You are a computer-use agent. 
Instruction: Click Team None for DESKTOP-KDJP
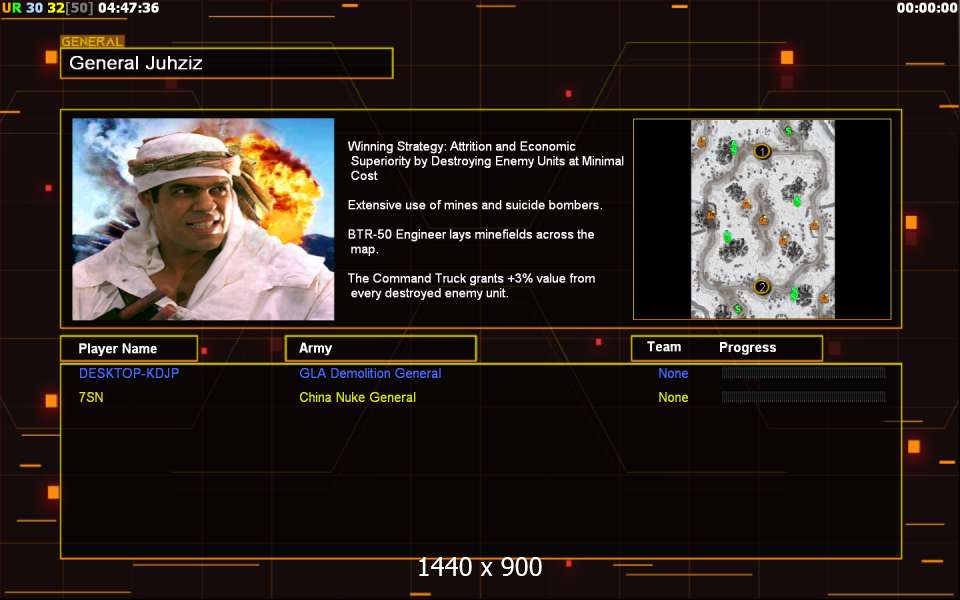pyautogui.click(x=673, y=373)
